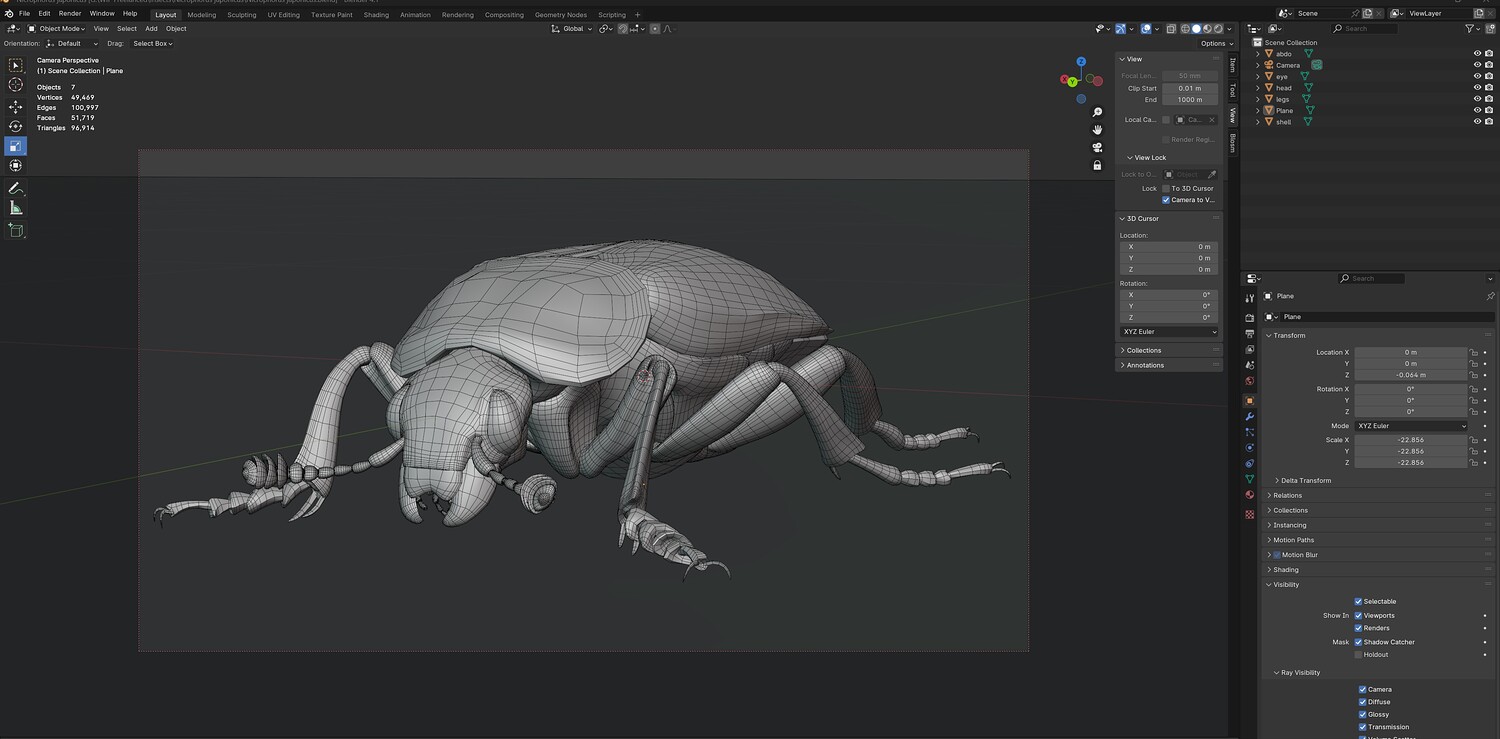1500x739 pixels.
Task: Uncheck Camera to View lock
Action: pyautogui.click(x=1166, y=200)
